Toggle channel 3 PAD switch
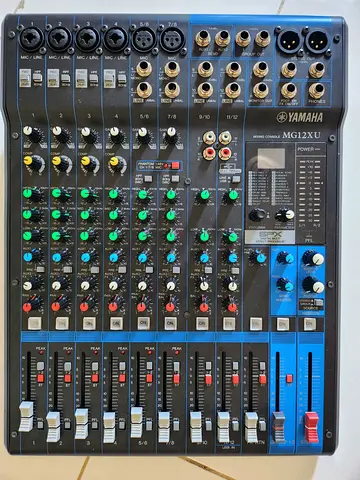 [x=81, y=78]
